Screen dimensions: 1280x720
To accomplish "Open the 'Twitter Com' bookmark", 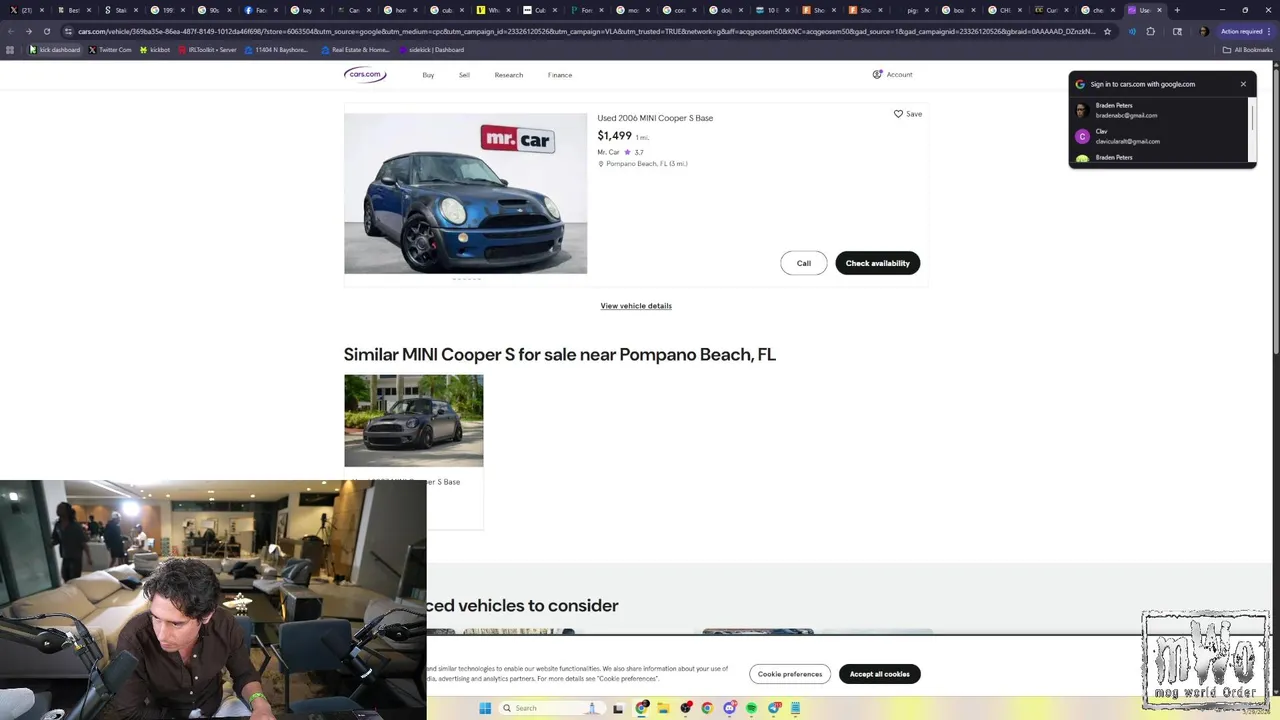I will (110, 50).
